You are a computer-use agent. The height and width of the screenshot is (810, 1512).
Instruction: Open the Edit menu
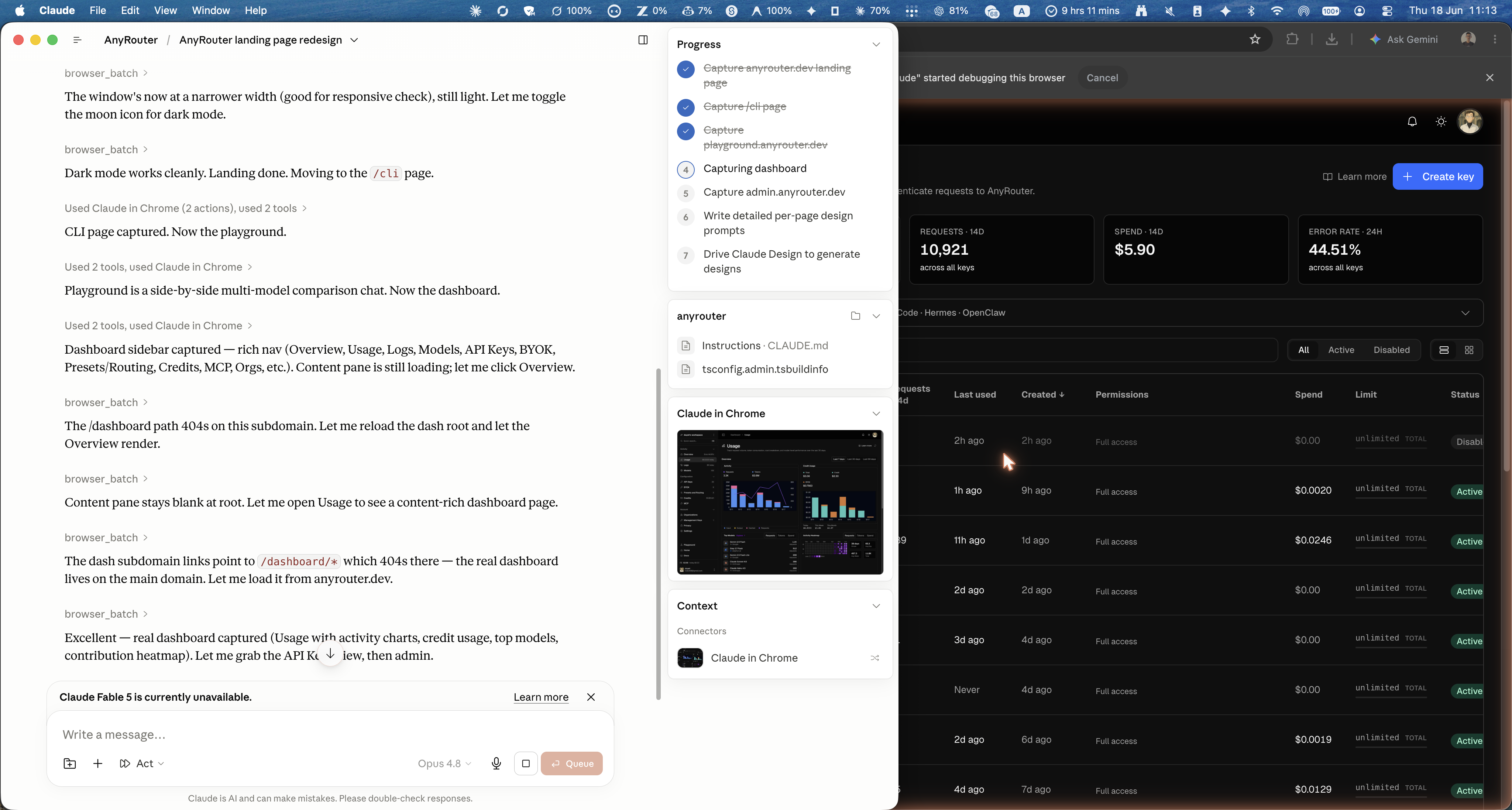[130, 11]
